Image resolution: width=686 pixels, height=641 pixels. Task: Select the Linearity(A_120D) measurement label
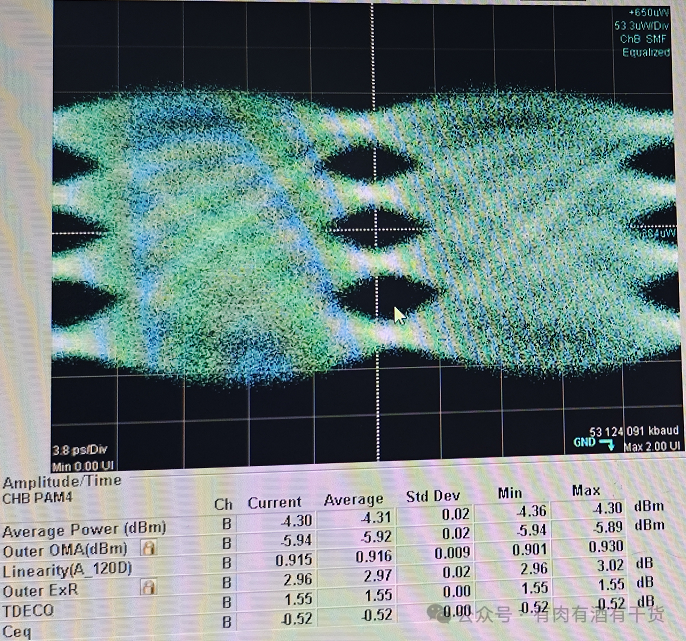click(x=67, y=570)
